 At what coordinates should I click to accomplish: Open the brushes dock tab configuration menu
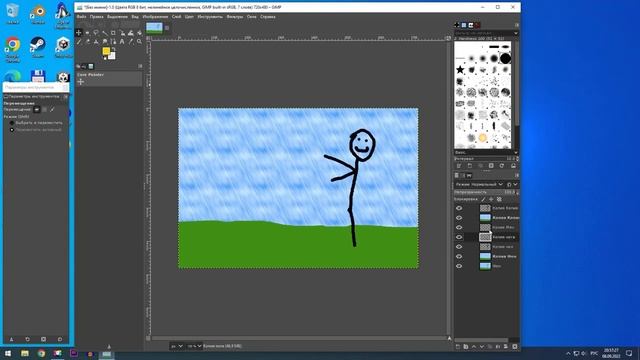[x=516, y=25]
